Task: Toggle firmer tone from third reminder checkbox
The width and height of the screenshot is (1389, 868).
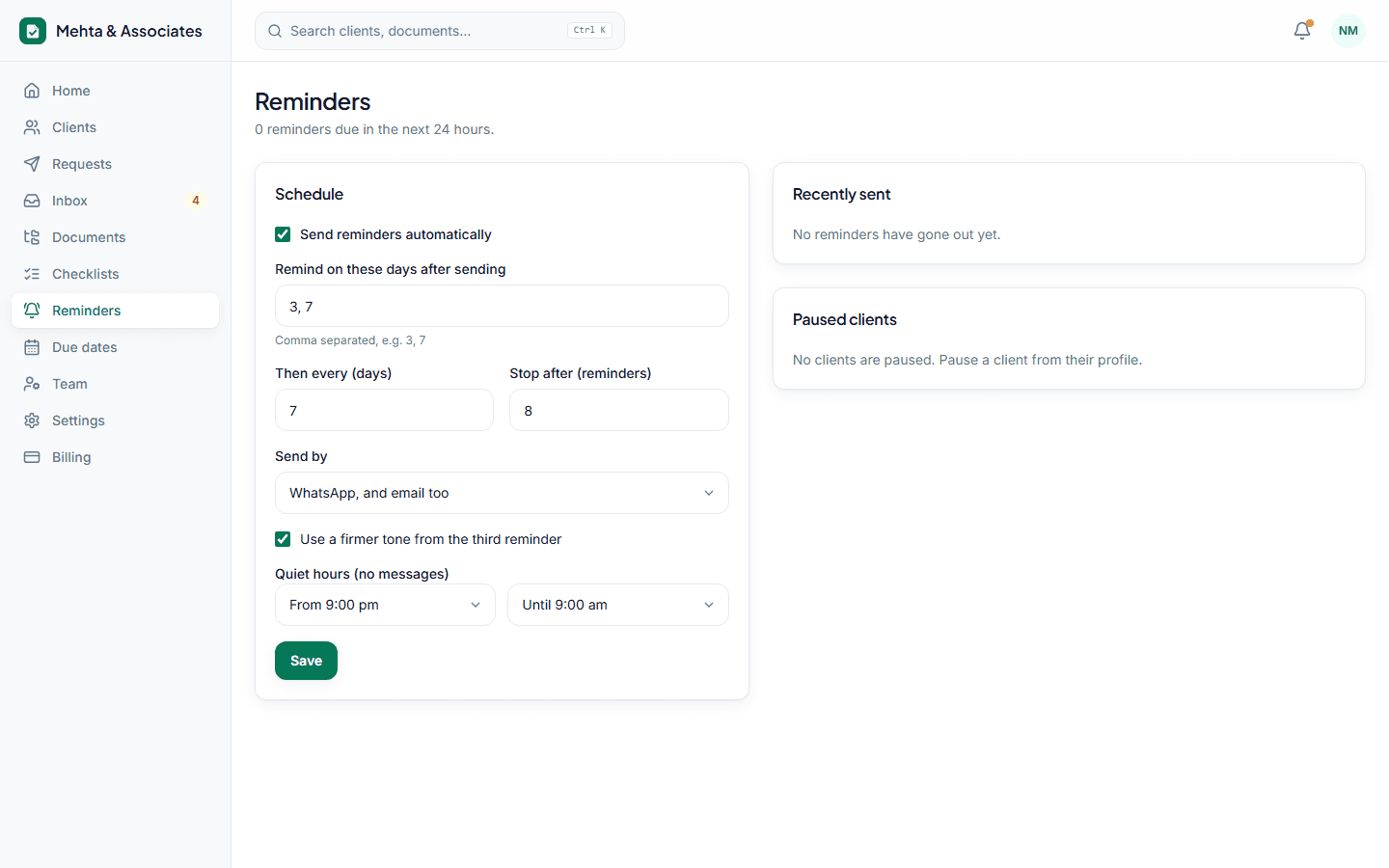Action: click(283, 539)
